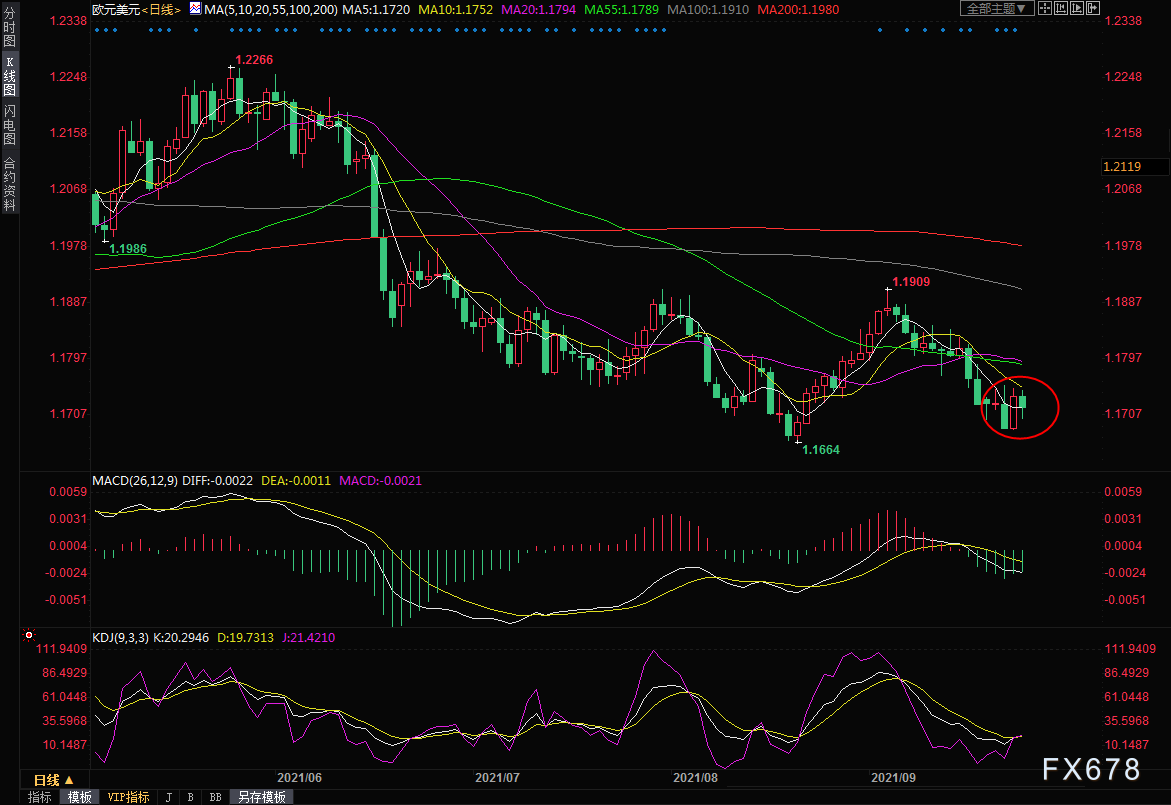Switch to the K线图 side tab
Viewport: 1171px width, 805px height.
[x=9, y=78]
